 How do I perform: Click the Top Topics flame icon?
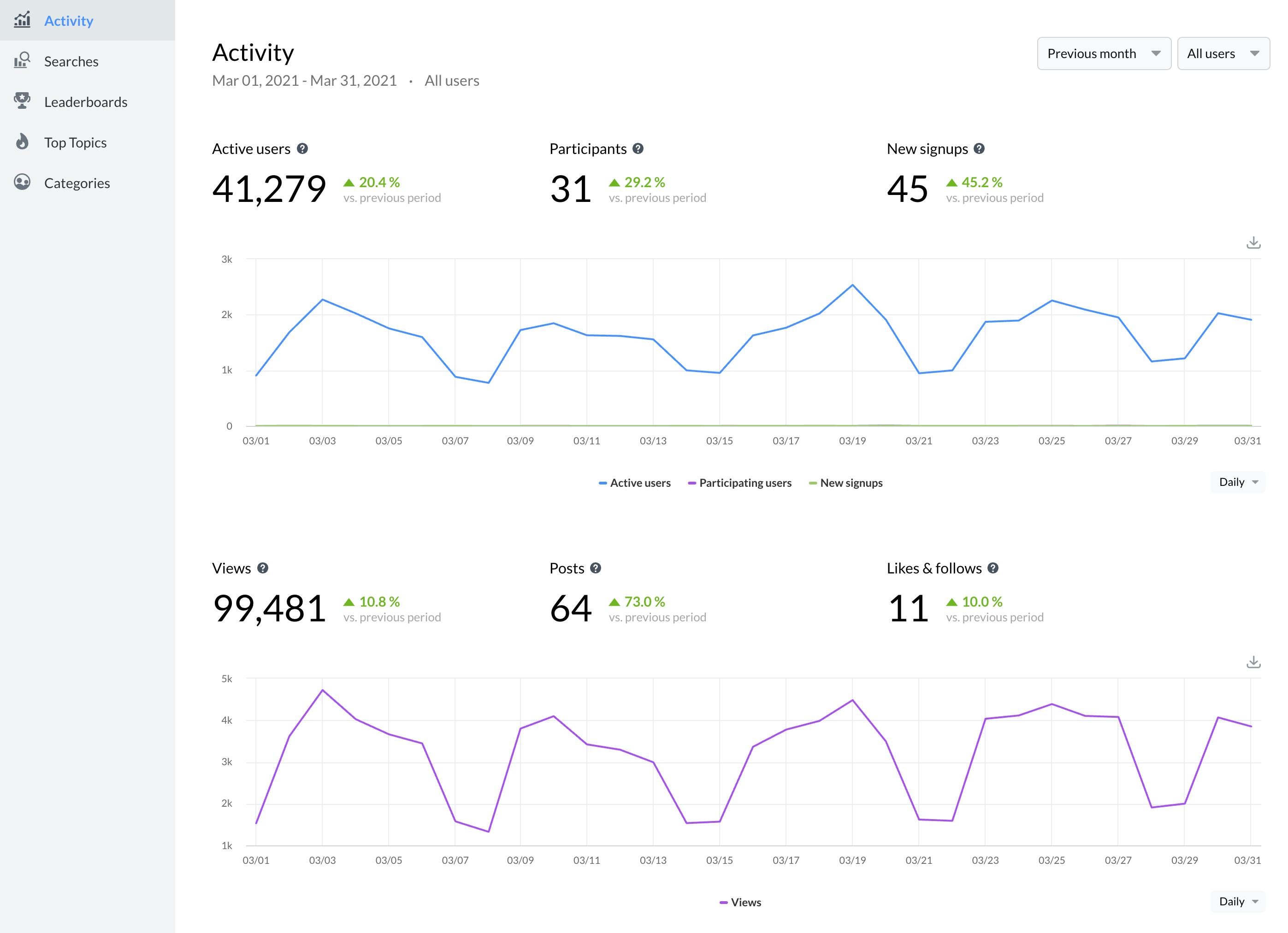[x=22, y=142]
